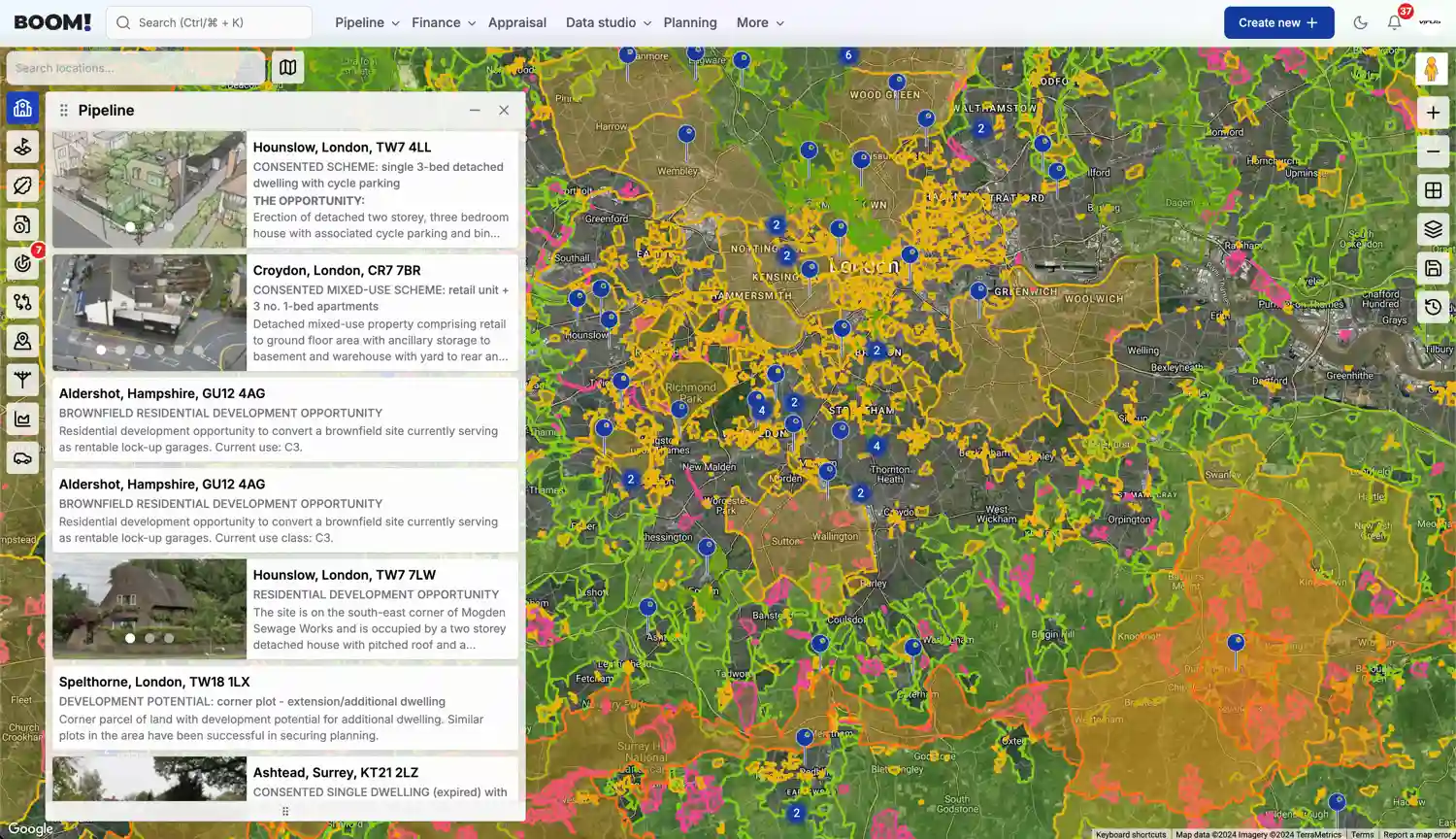The image size is (1456, 839).
Task: Expand the More menu dropdown
Action: tap(760, 22)
